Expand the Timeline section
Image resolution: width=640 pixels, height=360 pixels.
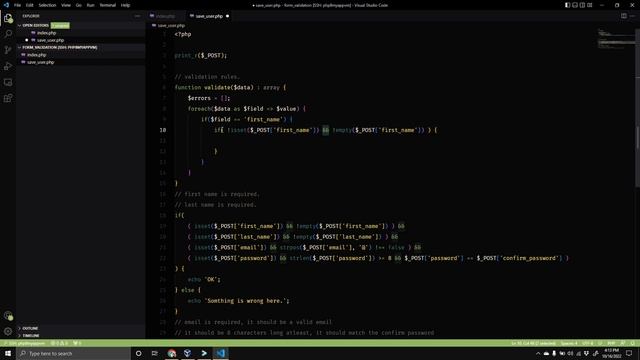click(81, 336)
